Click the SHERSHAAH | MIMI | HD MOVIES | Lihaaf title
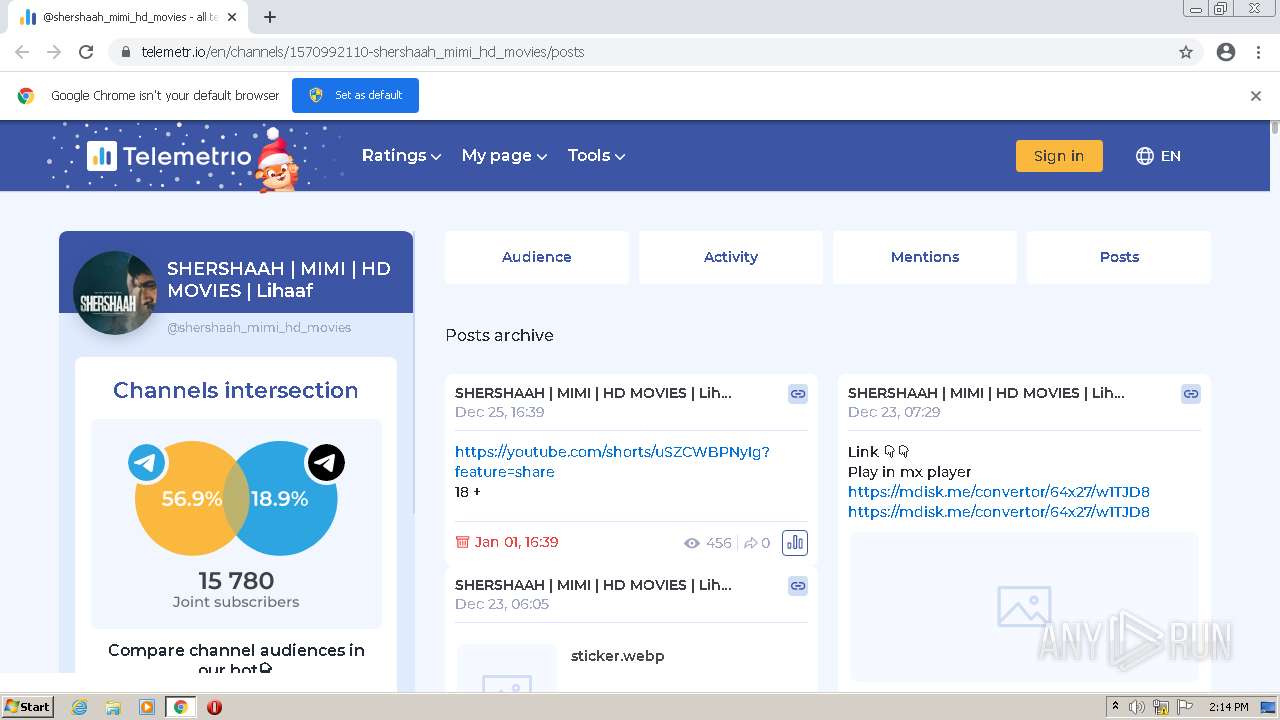This screenshot has width=1280, height=720. pos(279,280)
